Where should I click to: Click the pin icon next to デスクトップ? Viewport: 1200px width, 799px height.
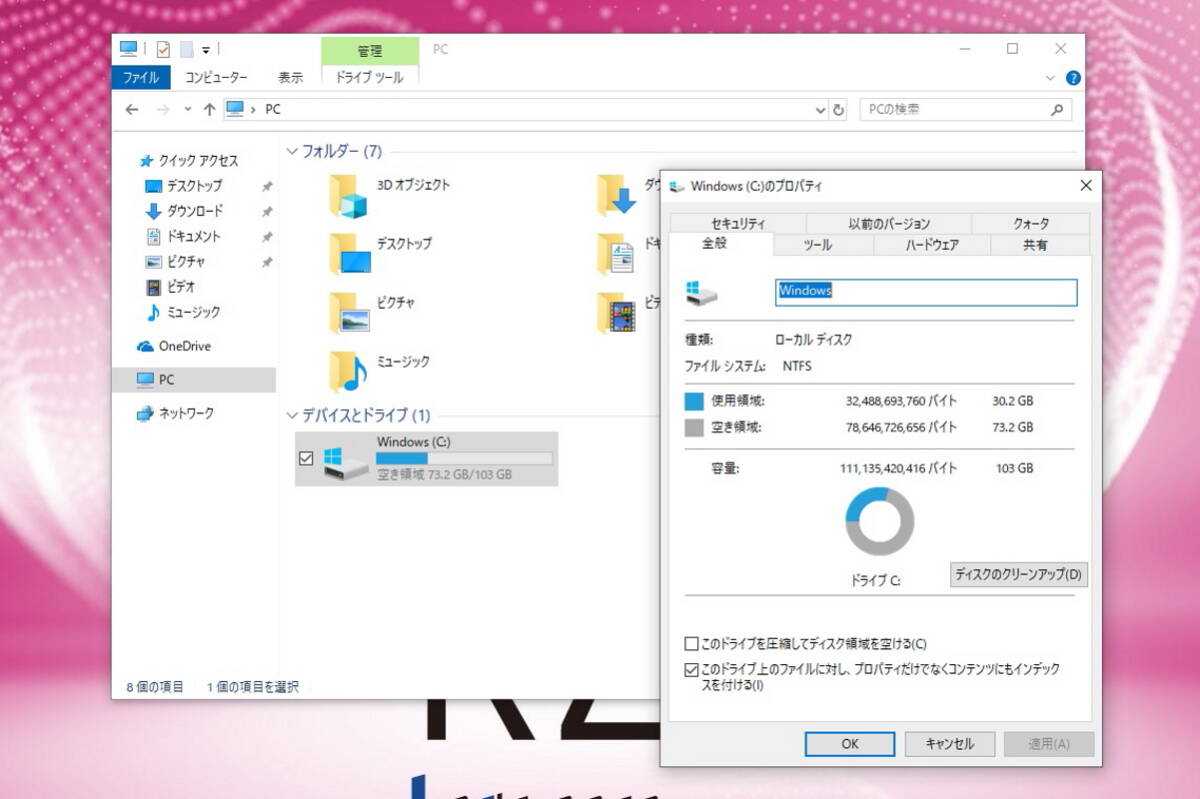click(x=267, y=186)
